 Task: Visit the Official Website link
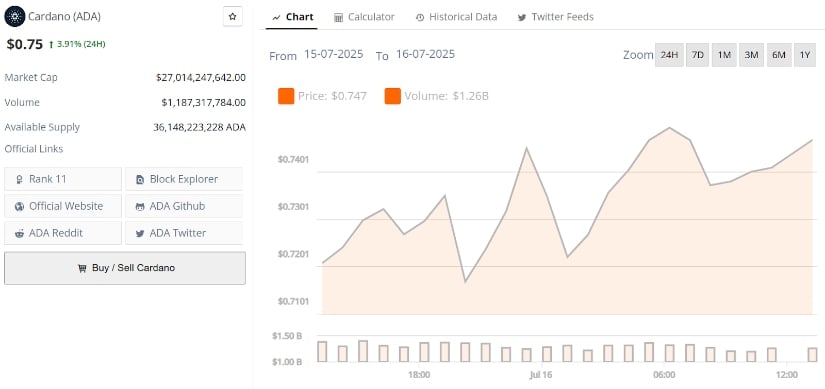coord(63,206)
